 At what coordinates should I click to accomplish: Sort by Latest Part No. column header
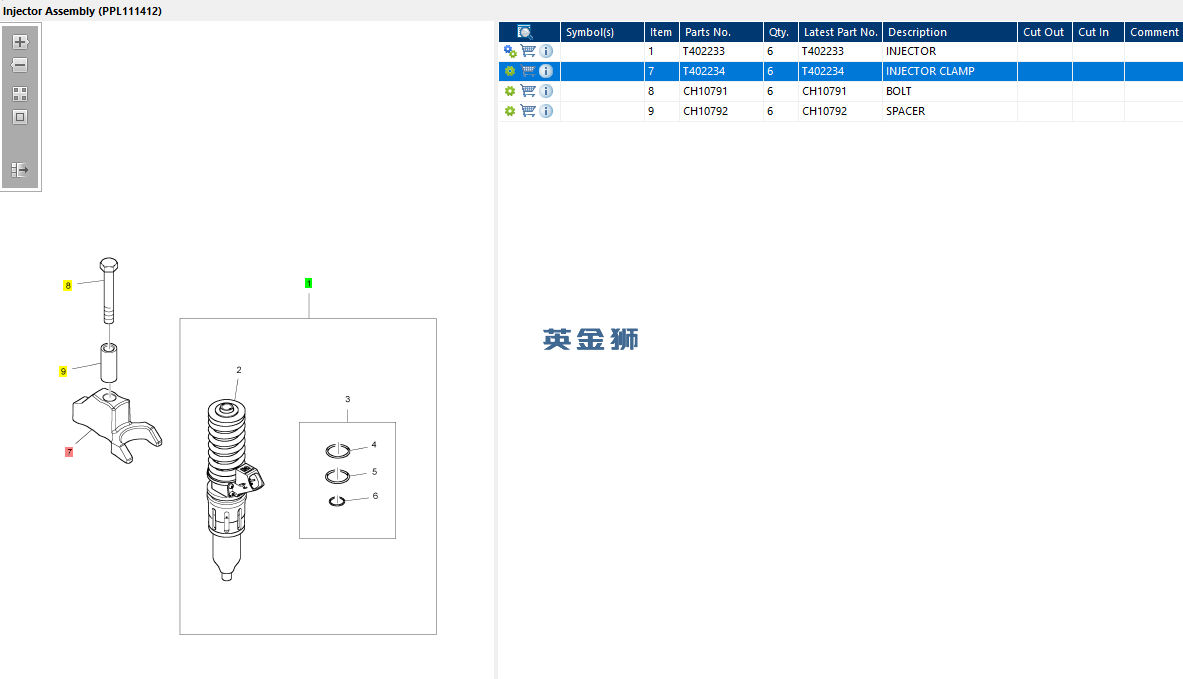840,32
